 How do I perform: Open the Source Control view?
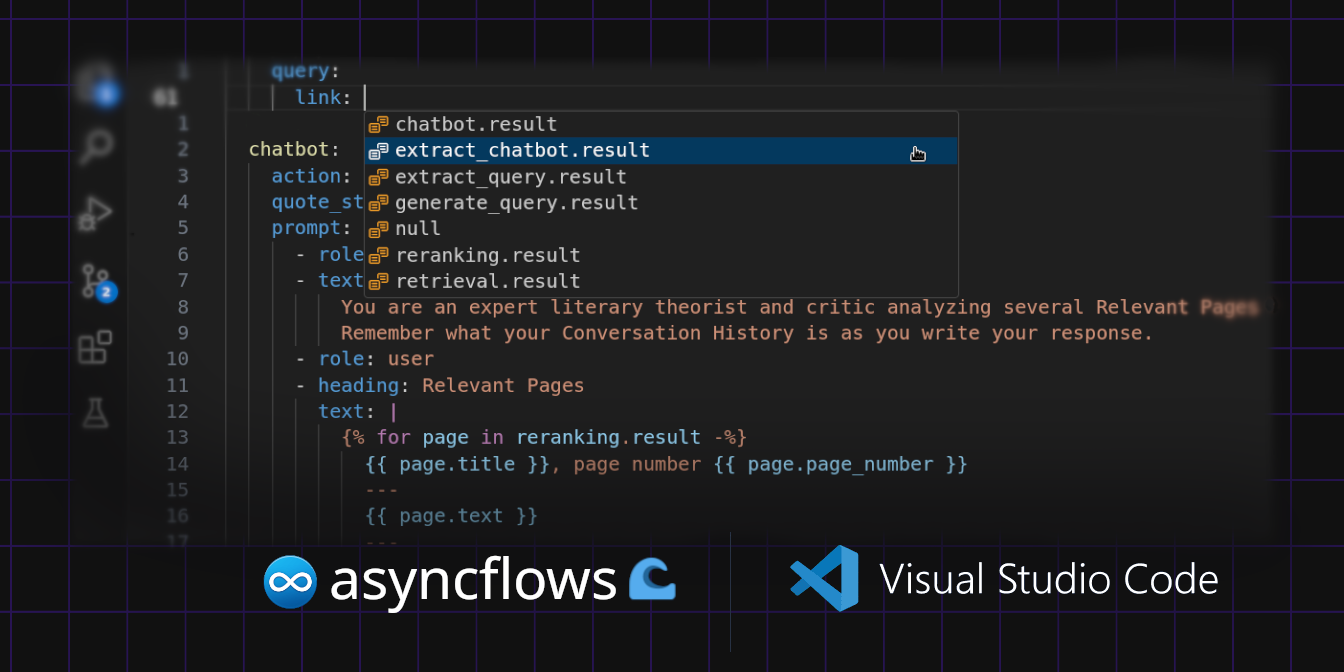pyautogui.click(x=98, y=281)
